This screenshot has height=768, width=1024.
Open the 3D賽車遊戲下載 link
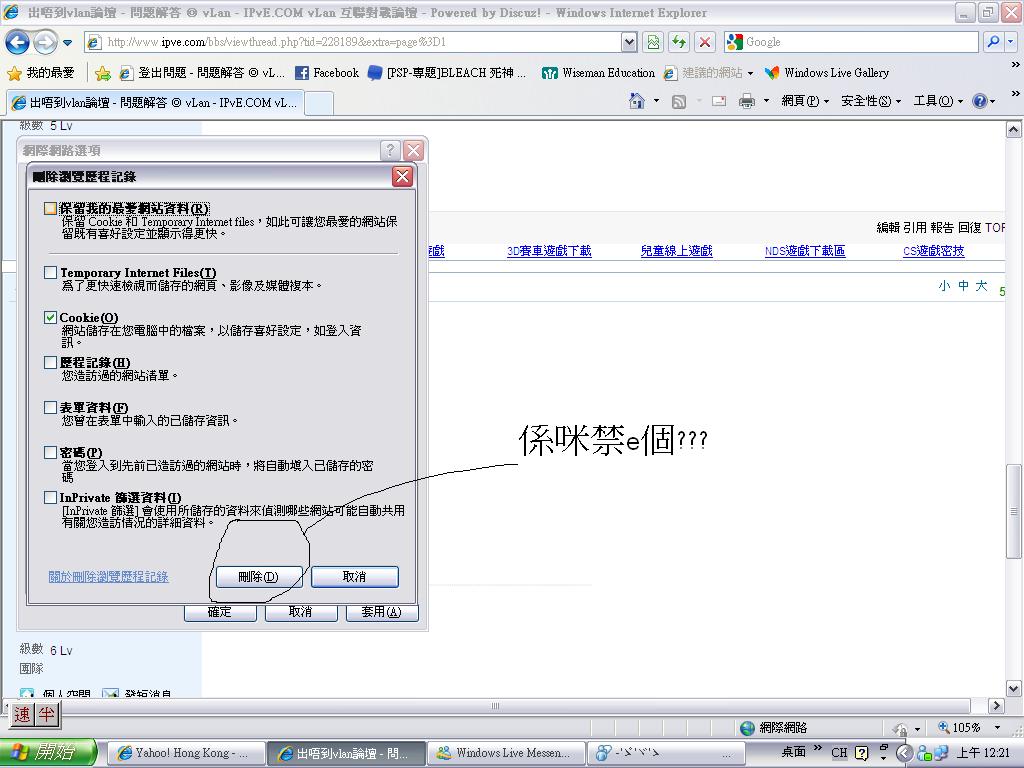click(x=549, y=251)
